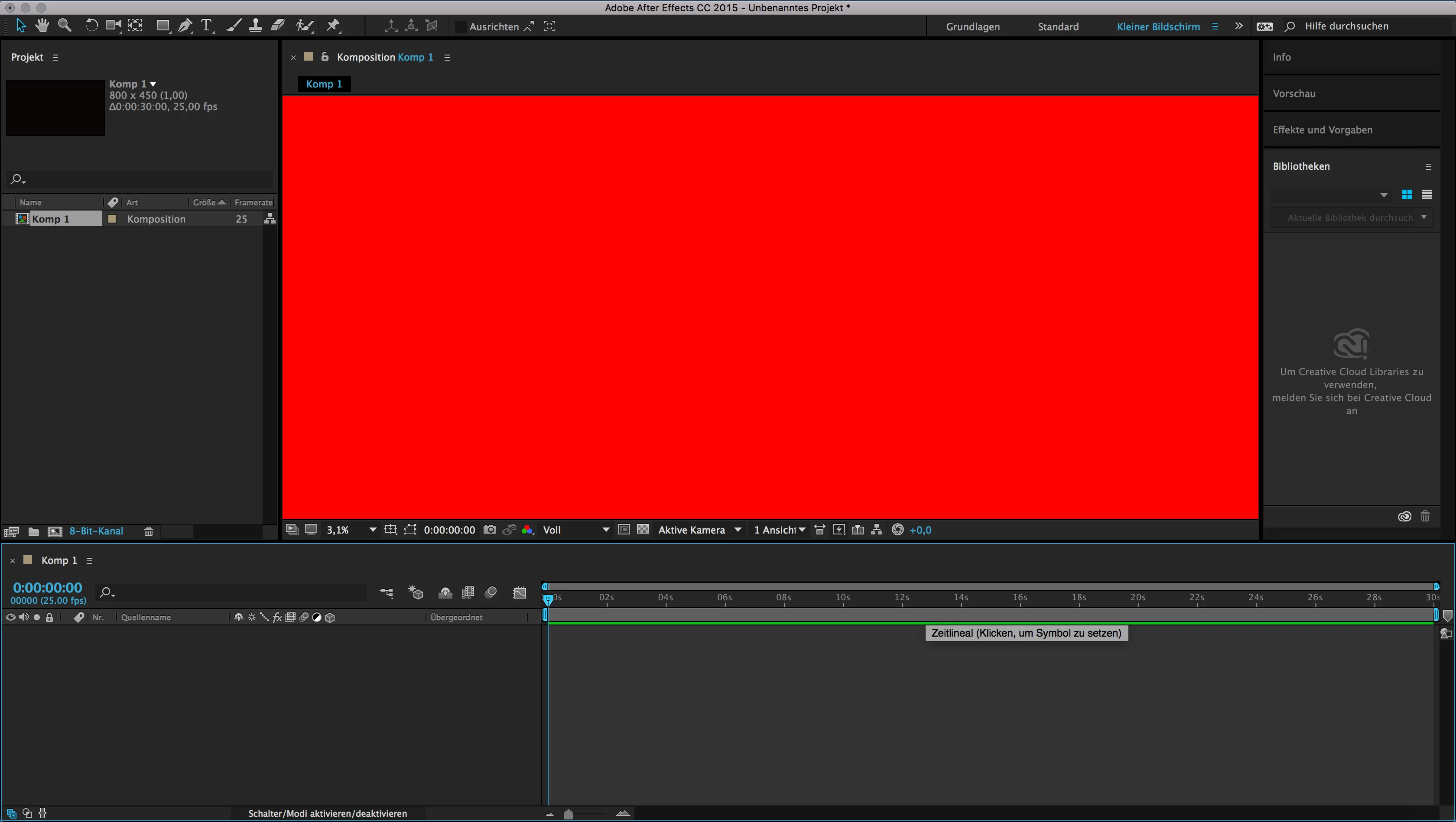Open the Voll resolution dropdown
The height and width of the screenshot is (822, 1456).
point(606,530)
